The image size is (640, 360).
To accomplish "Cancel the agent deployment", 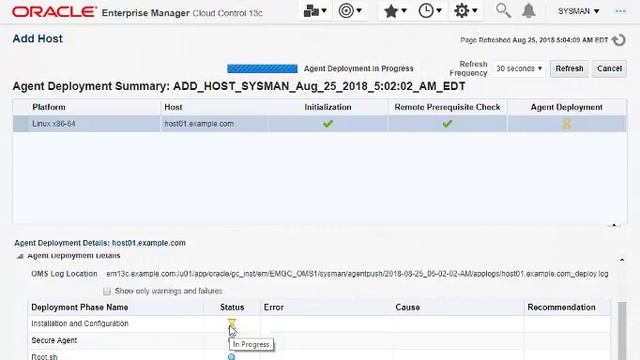I will (609, 69).
